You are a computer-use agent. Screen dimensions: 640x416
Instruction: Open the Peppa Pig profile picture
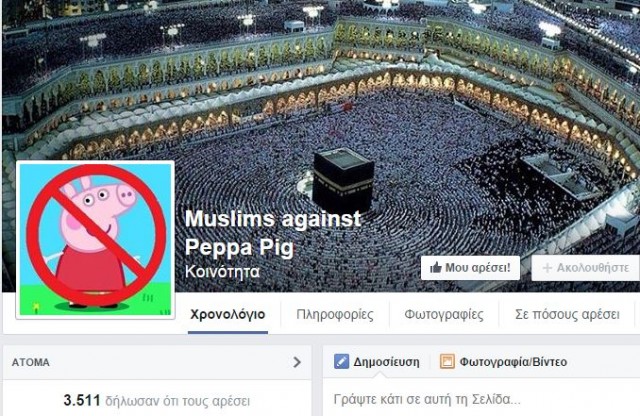click(95, 240)
